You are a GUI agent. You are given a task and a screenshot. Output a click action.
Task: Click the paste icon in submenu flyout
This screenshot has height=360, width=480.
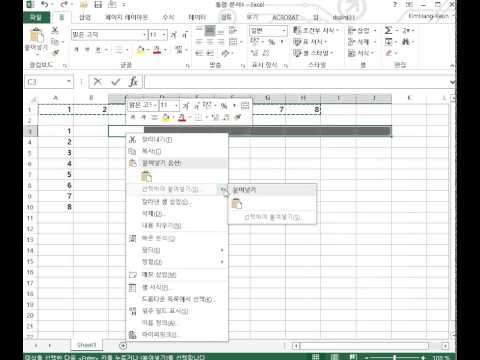237,203
